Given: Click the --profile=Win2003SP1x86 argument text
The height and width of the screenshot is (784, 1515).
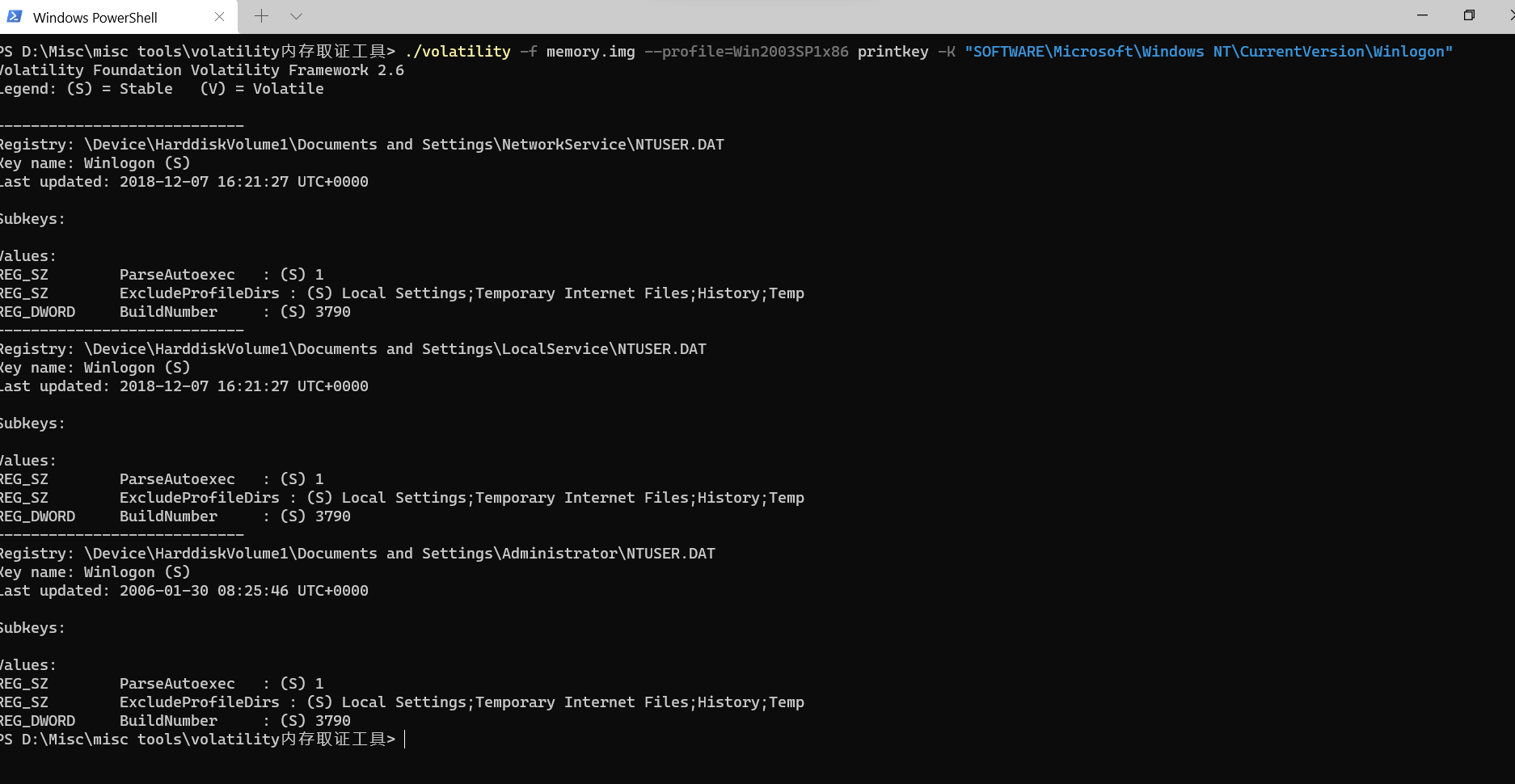Looking at the screenshot, I should click(x=746, y=51).
